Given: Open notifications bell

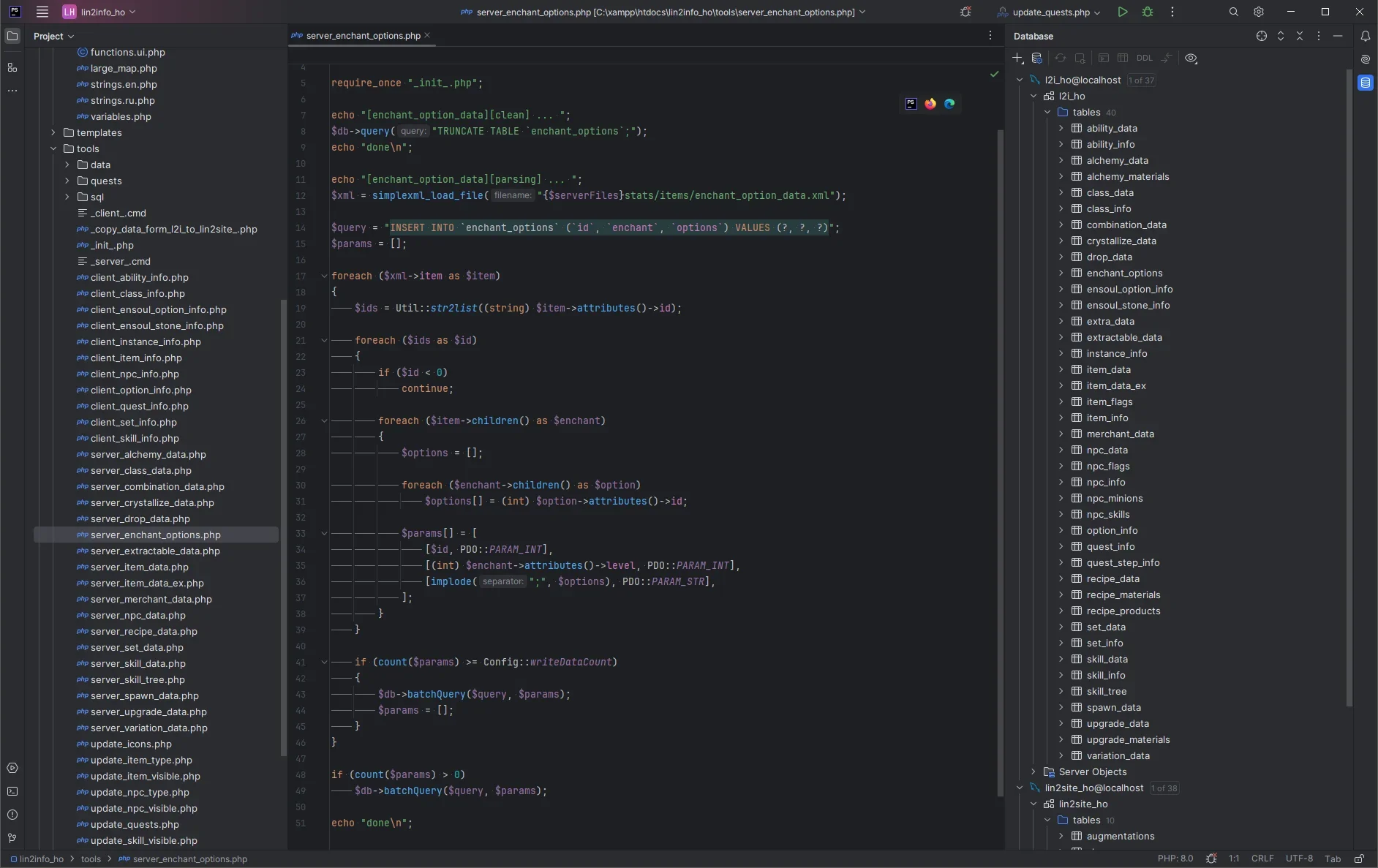Looking at the screenshot, I should click(x=1366, y=36).
